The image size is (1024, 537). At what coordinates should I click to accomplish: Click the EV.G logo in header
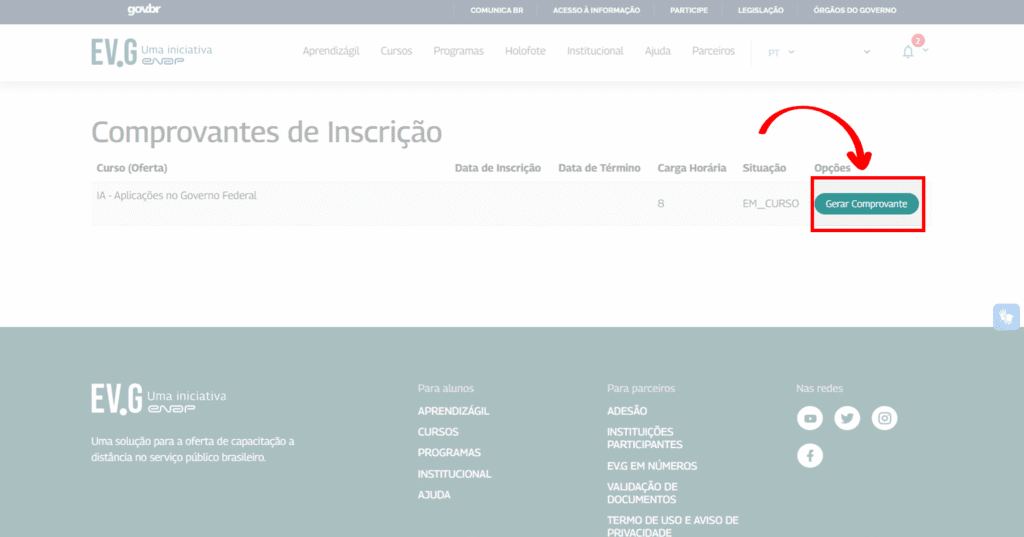click(152, 52)
